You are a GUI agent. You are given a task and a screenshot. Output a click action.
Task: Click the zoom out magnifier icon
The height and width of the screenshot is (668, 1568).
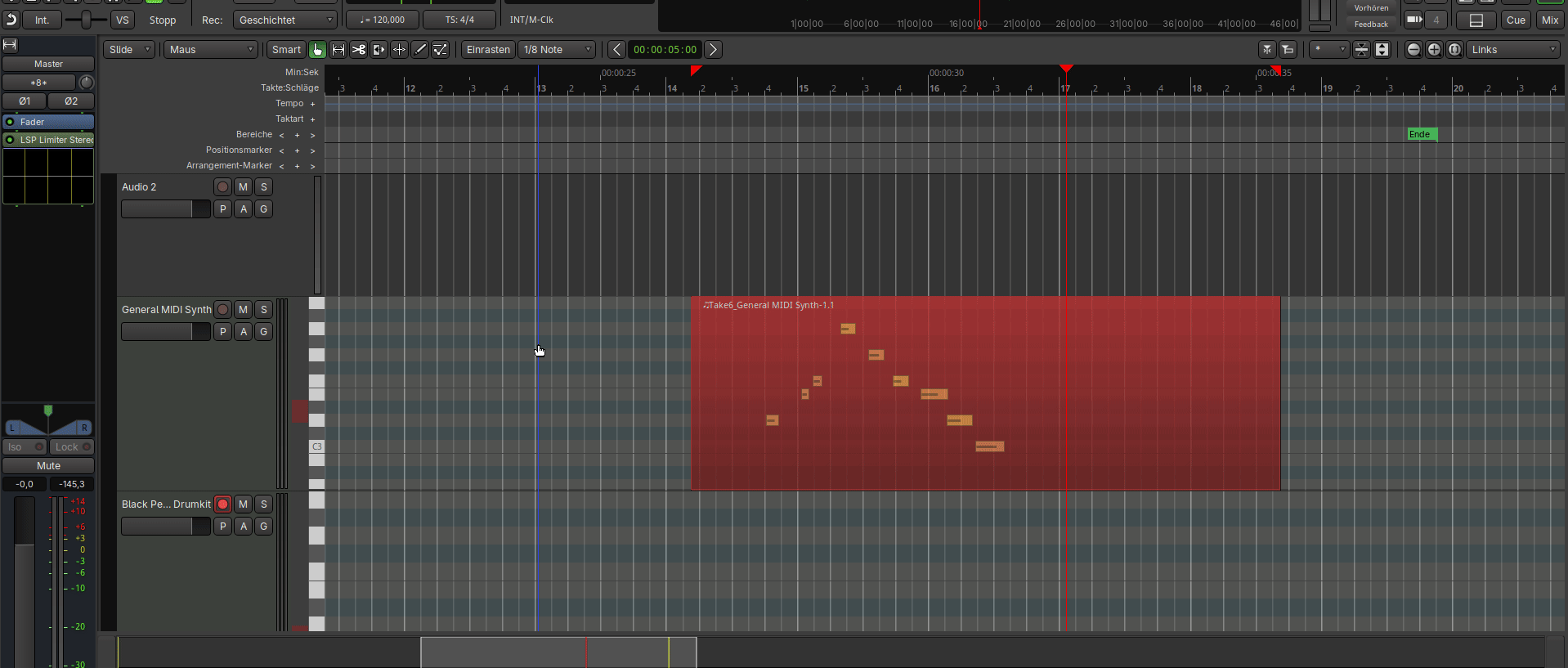(x=1413, y=50)
